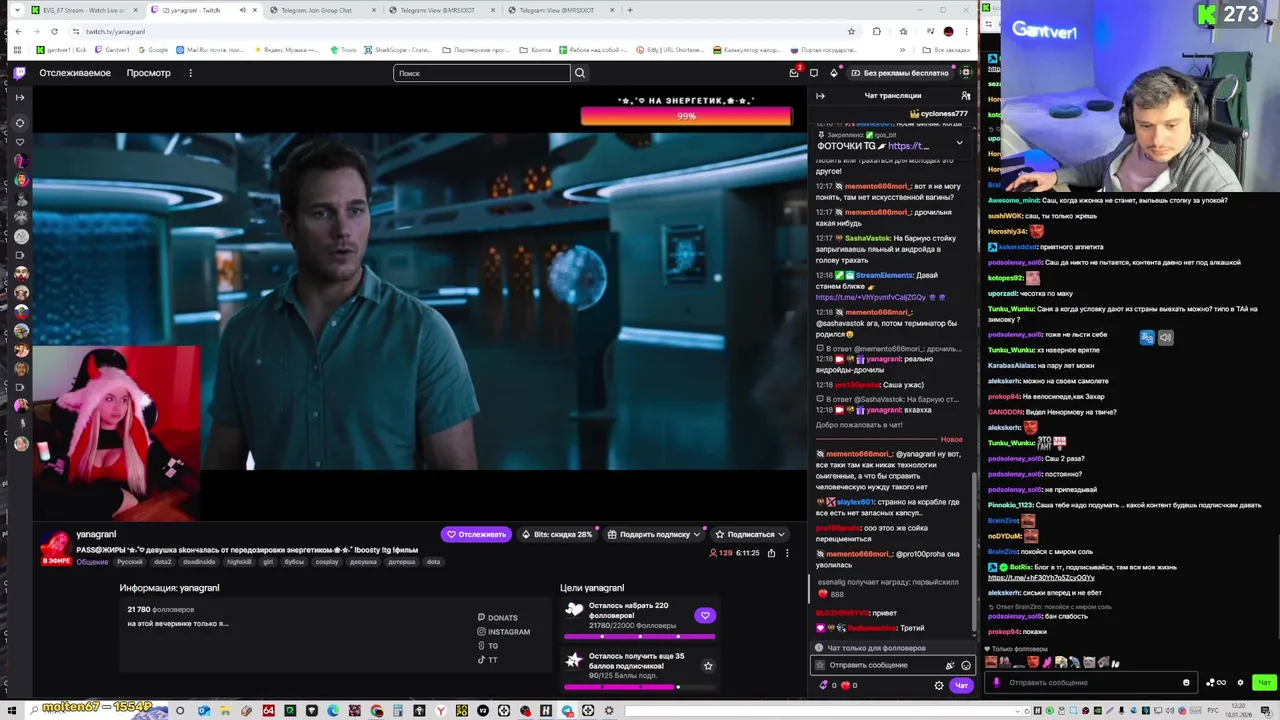Open the Trovo bookmark
Image resolution: width=1280 pixels, height=720 pixels.
click(x=343, y=50)
